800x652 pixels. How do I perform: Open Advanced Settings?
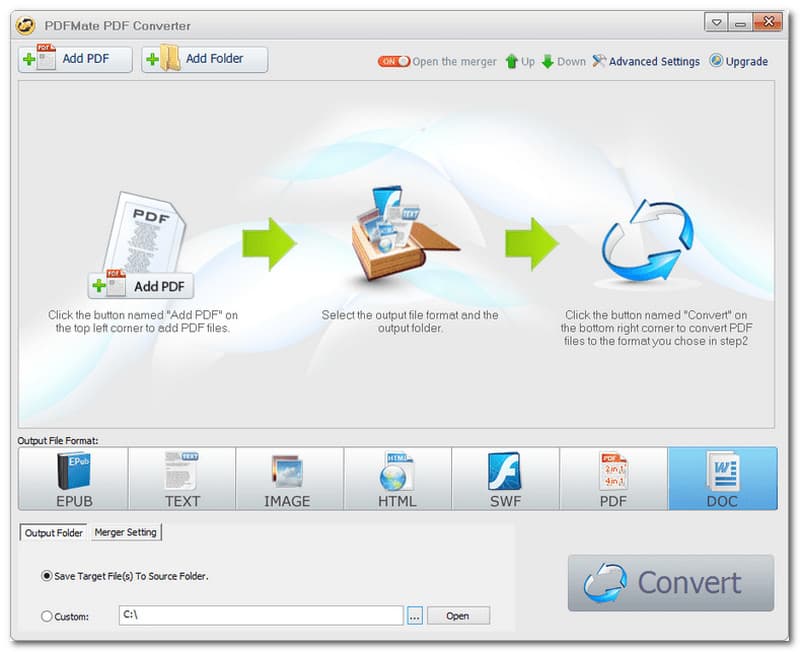(x=646, y=62)
